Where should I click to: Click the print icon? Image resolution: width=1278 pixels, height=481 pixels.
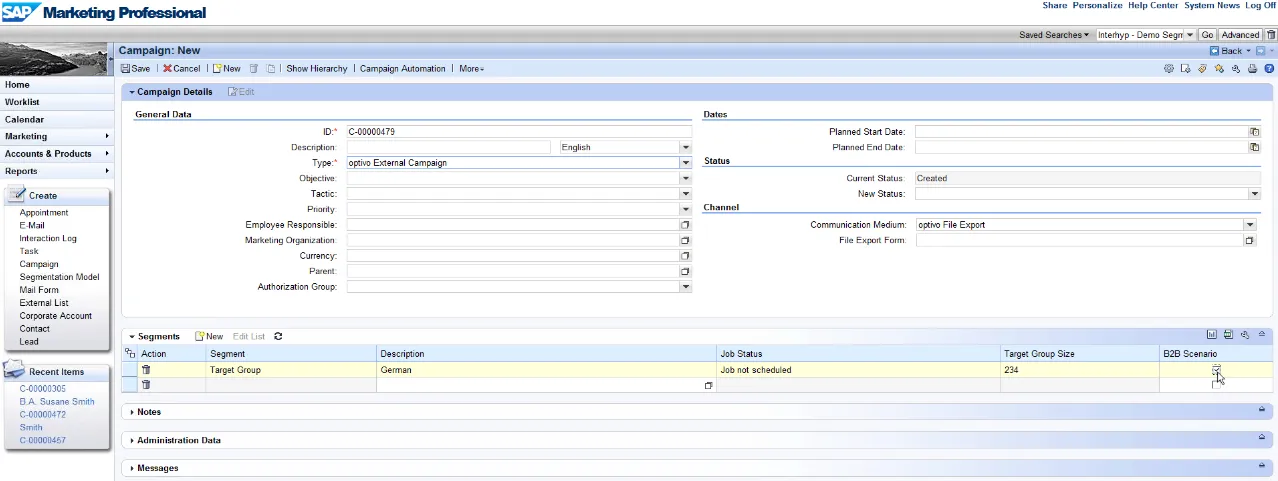point(1252,69)
